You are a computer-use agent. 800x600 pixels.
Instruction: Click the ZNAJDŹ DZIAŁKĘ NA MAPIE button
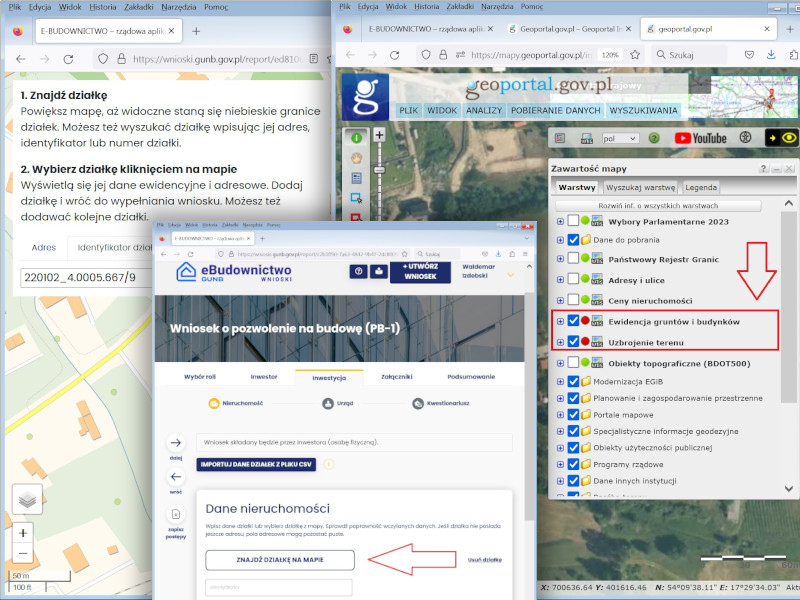[x=280, y=560]
